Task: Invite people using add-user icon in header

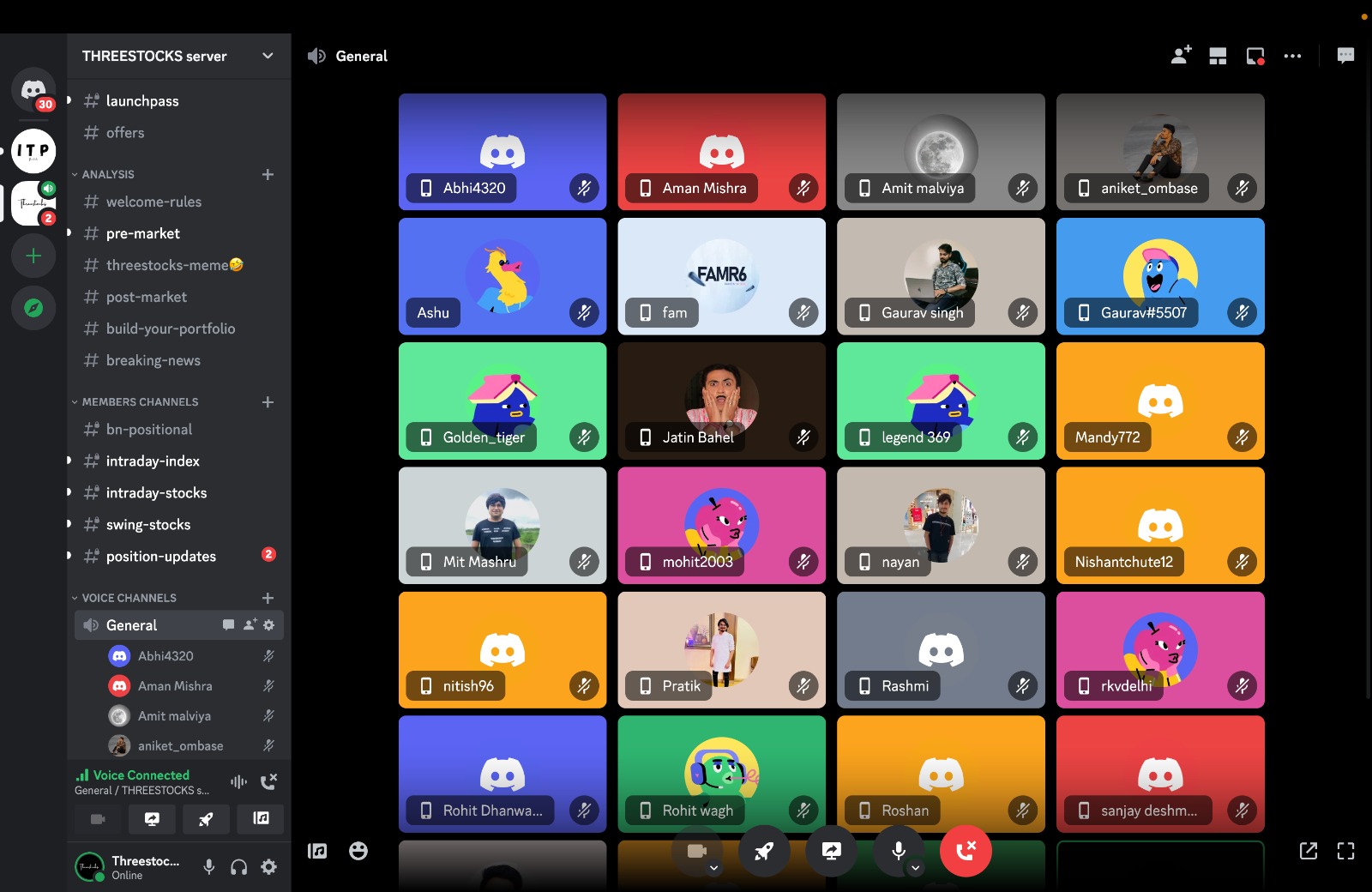Action: (1181, 56)
